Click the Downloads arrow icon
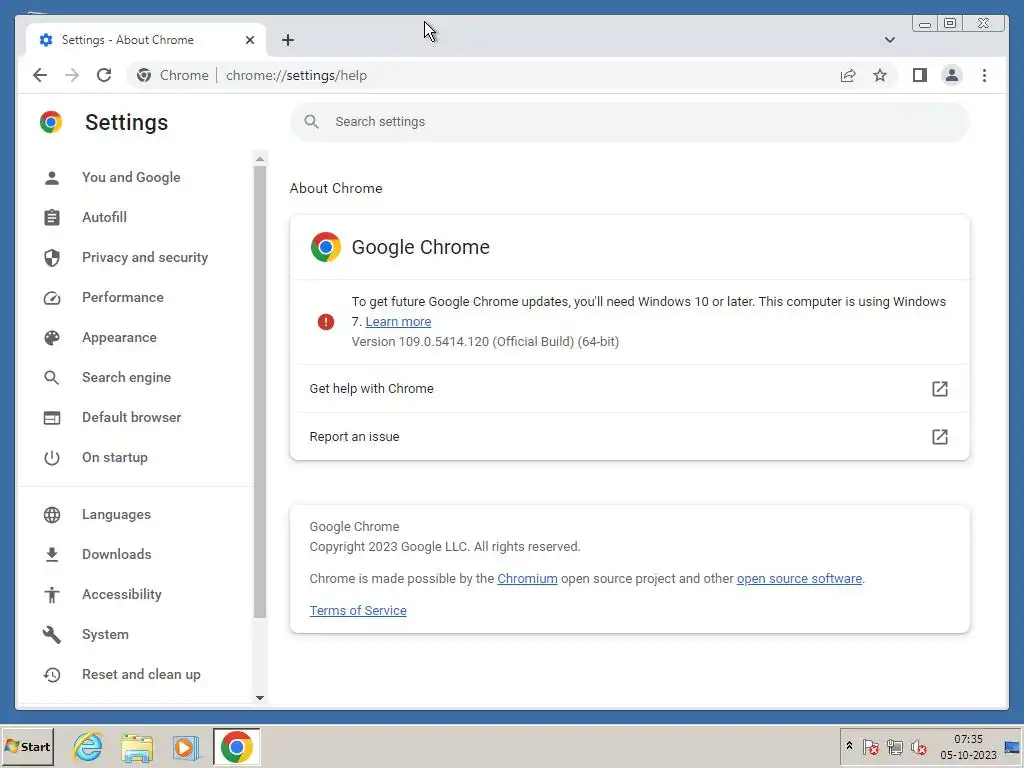The width and height of the screenshot is (1024, 768). (x=52, y=554)
